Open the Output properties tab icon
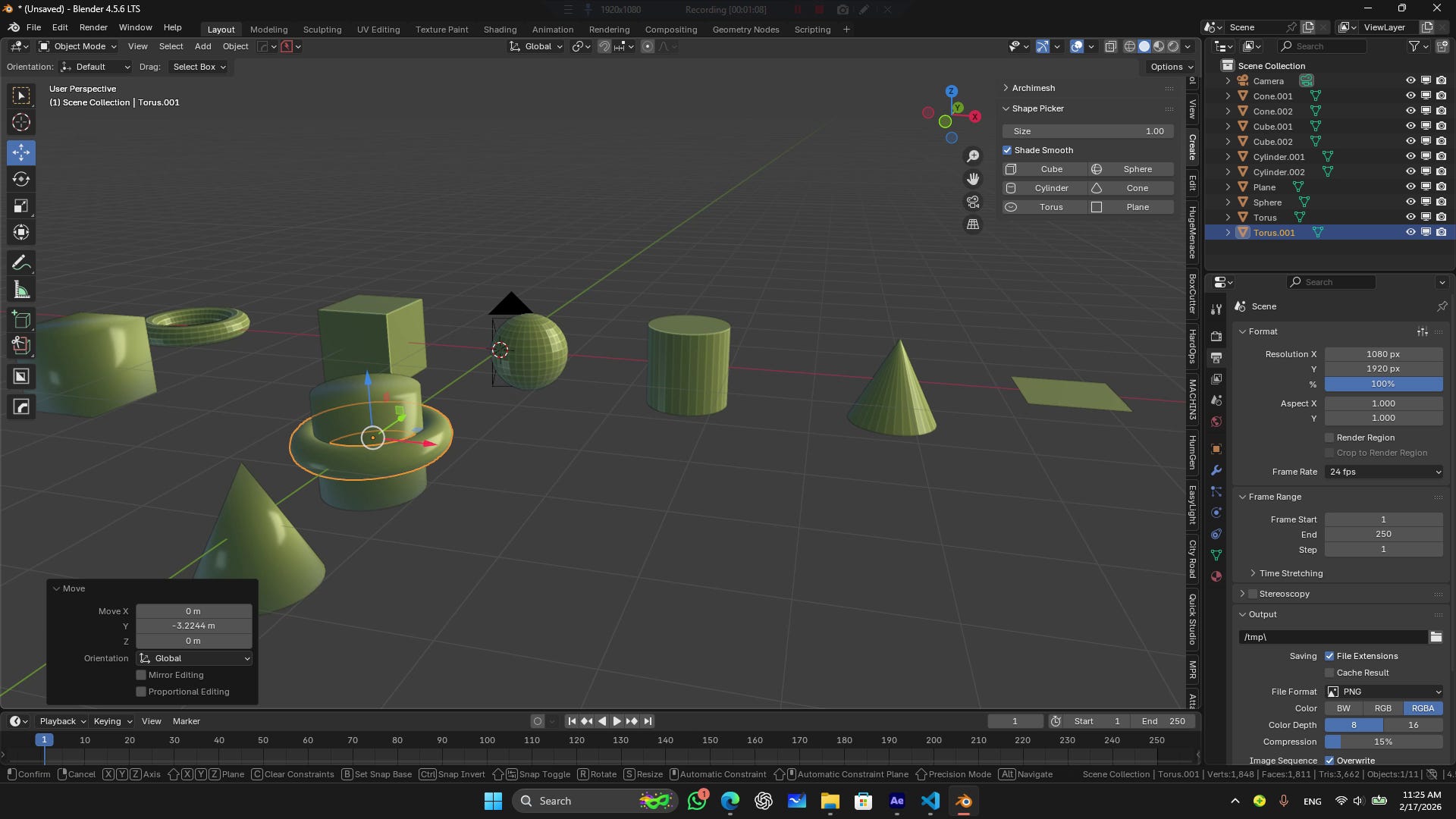 (x=1216, y=357)
